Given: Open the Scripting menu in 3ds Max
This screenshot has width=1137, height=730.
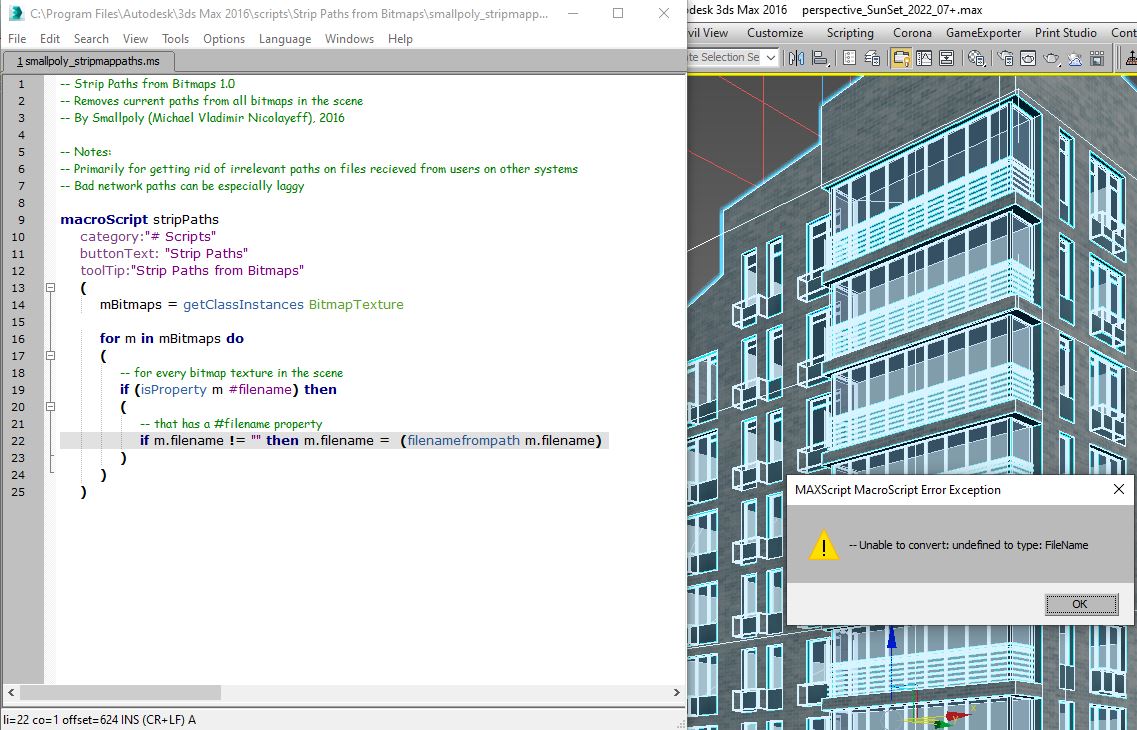Looking at the screenshot, I should (850, 33).
